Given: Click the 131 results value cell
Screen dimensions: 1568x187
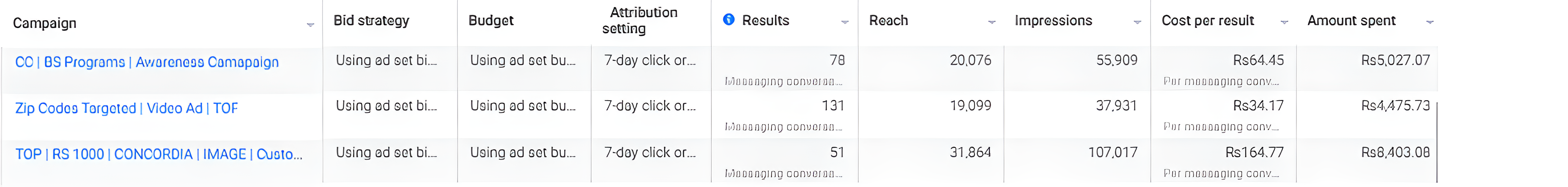Looking at the screenshot, I should (833, 106).
